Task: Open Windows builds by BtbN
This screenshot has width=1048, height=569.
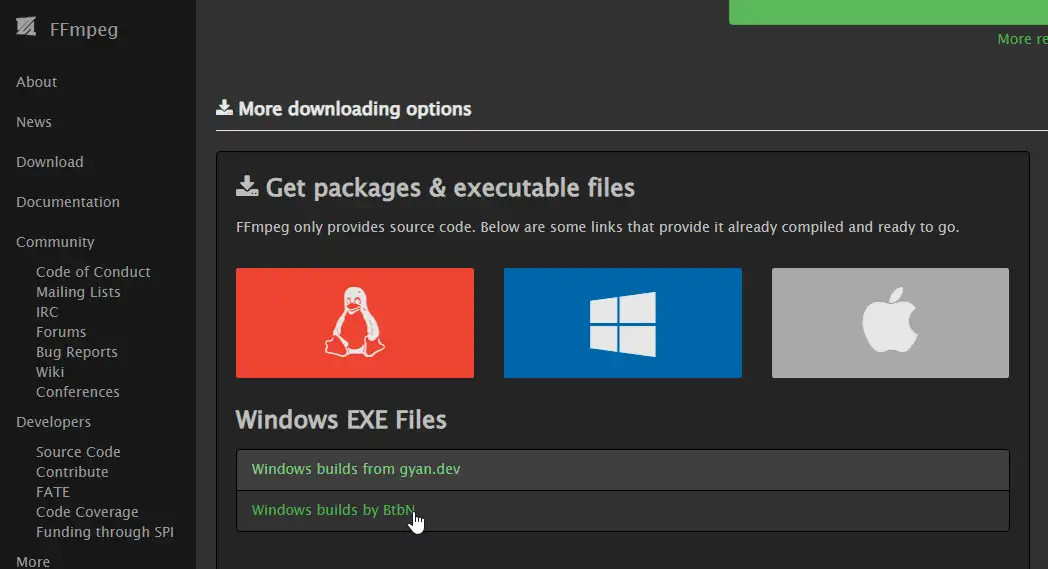Action: (x=333, y=510)
